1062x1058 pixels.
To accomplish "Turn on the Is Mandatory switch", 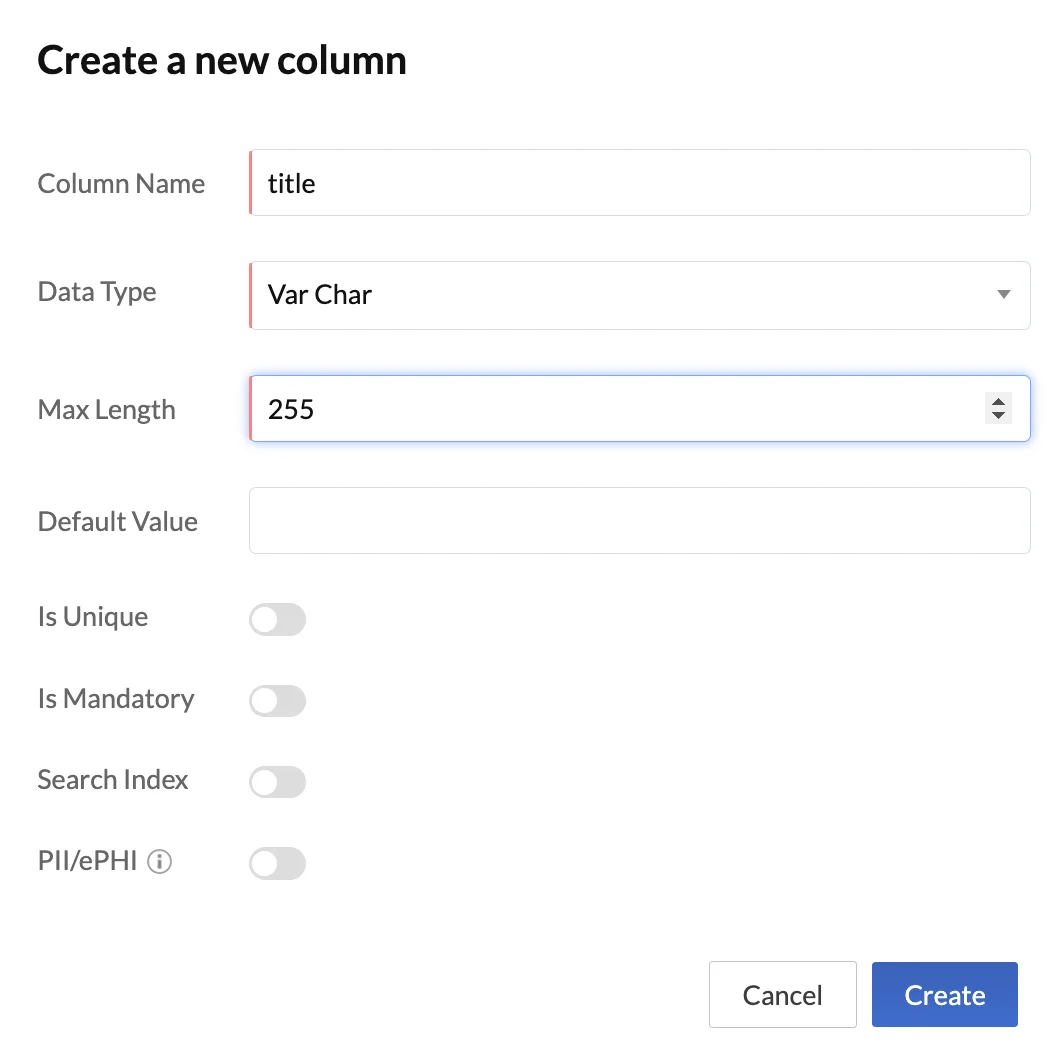I will tap(277, 701).
